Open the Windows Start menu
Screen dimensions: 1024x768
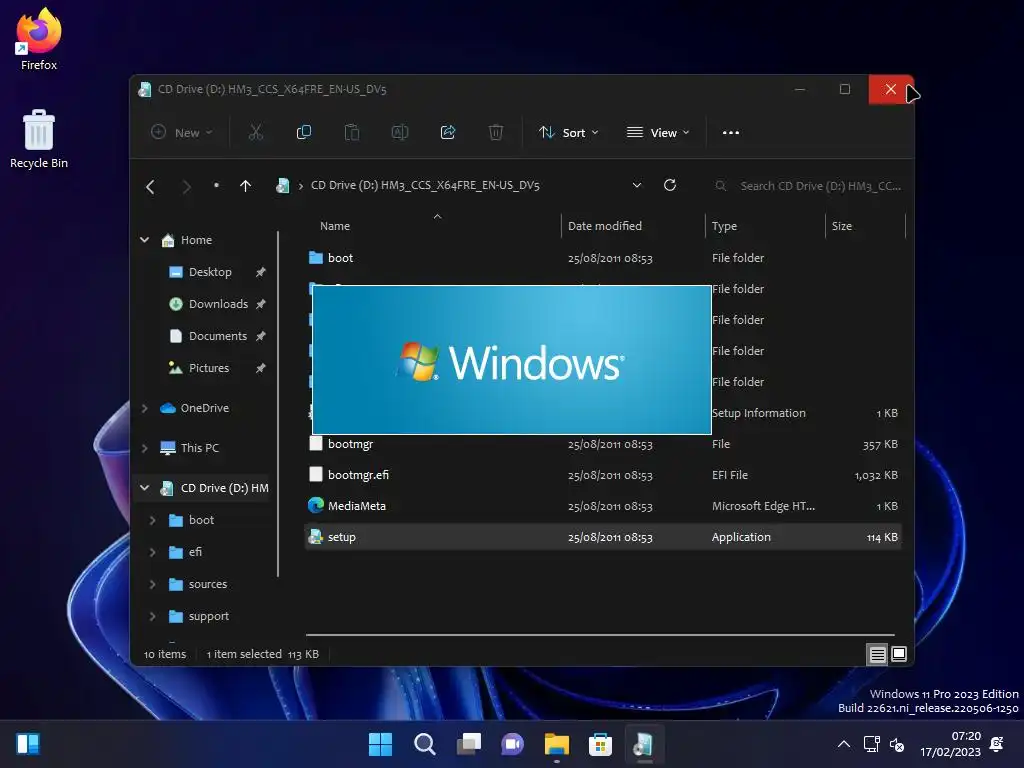coord(380,744)
